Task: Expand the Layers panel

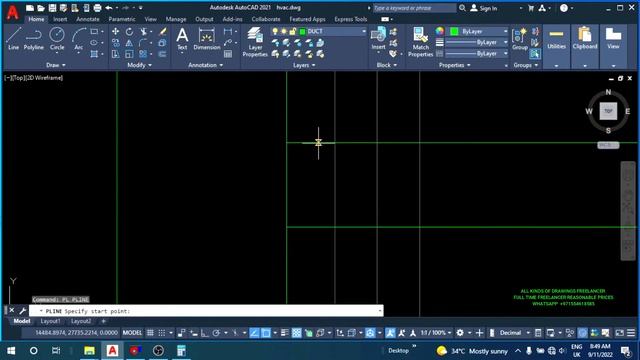Action: click(304, 65)
